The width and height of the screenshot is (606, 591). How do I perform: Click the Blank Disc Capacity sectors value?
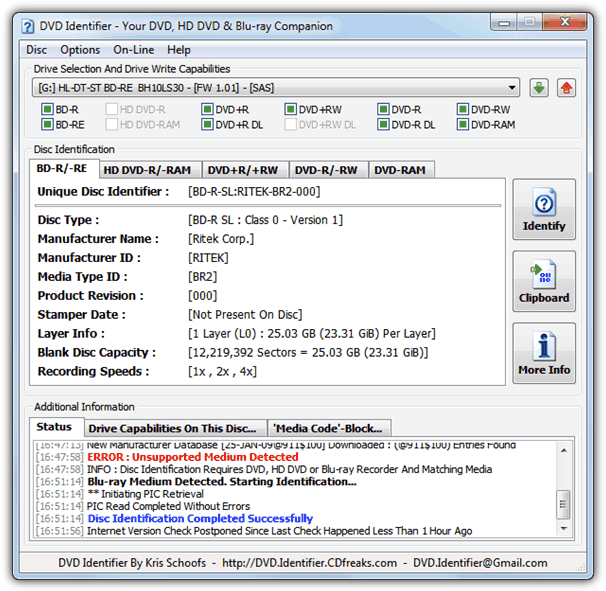pyautogui.click(x=308, y=353)
